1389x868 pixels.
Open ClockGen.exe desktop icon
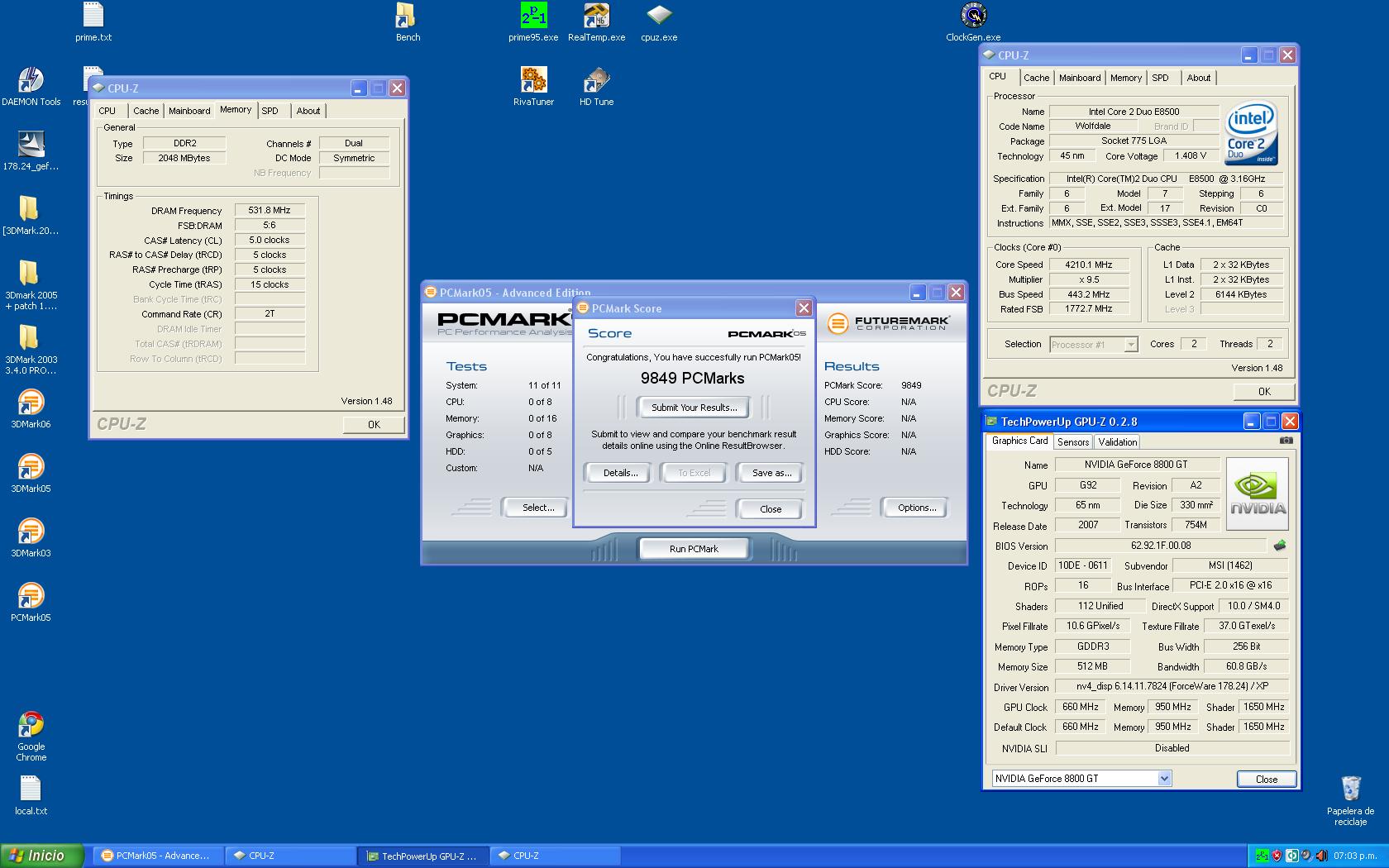[973, 22]
